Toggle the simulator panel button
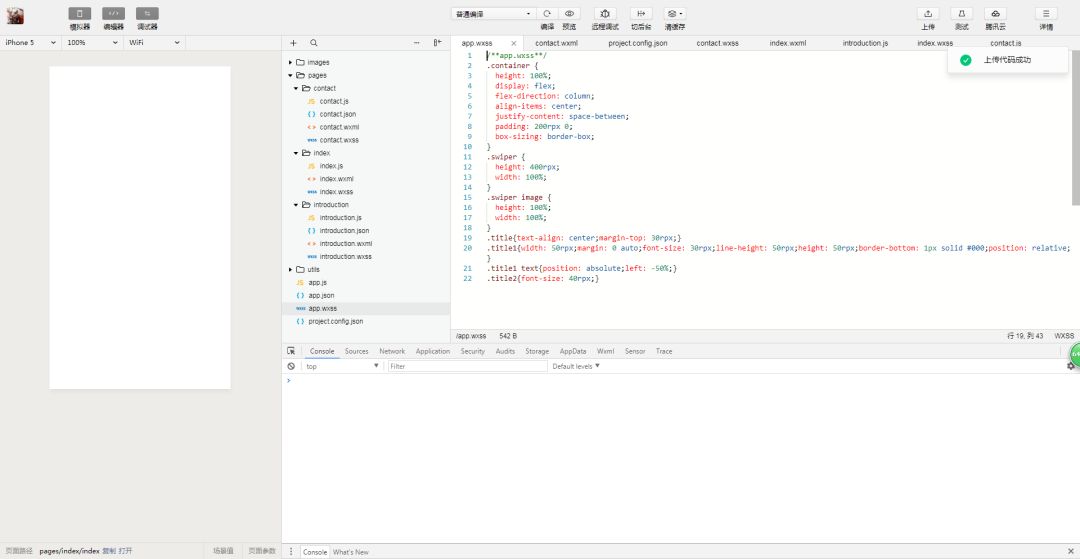The height and width of the screenshot is (559, 1080). click(x=79, y=14)
